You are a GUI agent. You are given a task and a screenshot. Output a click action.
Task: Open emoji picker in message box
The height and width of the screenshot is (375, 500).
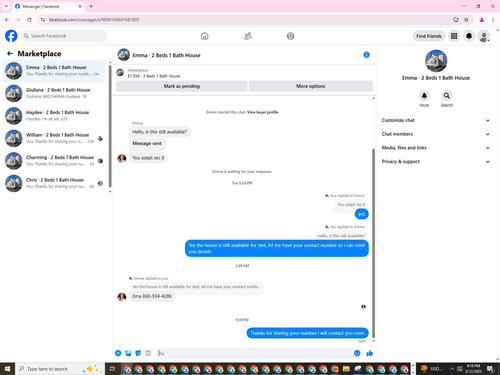pyautogui.click(x=357, y=353)
